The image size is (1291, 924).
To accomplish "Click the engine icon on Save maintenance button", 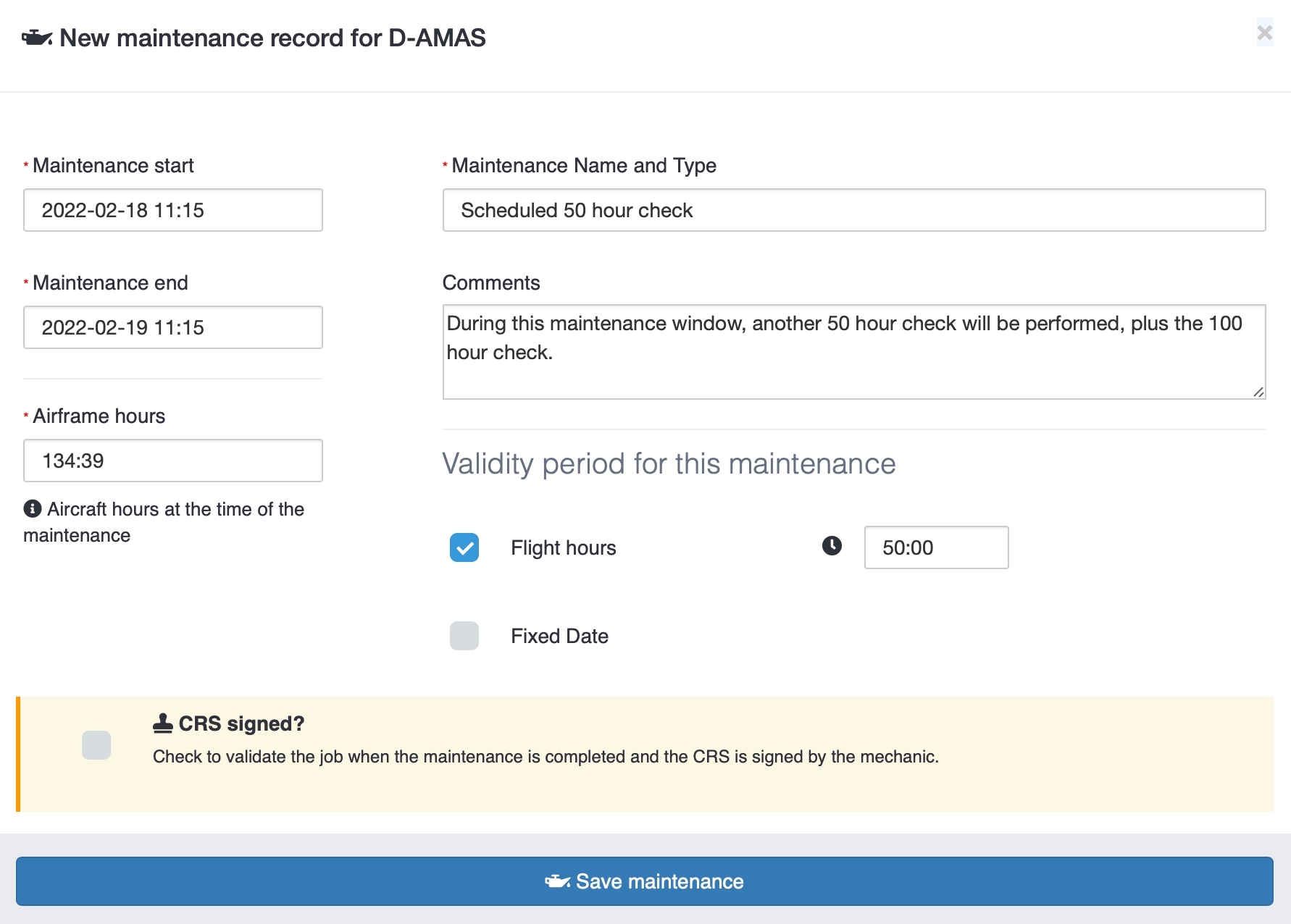I will (x=557, y=881).
